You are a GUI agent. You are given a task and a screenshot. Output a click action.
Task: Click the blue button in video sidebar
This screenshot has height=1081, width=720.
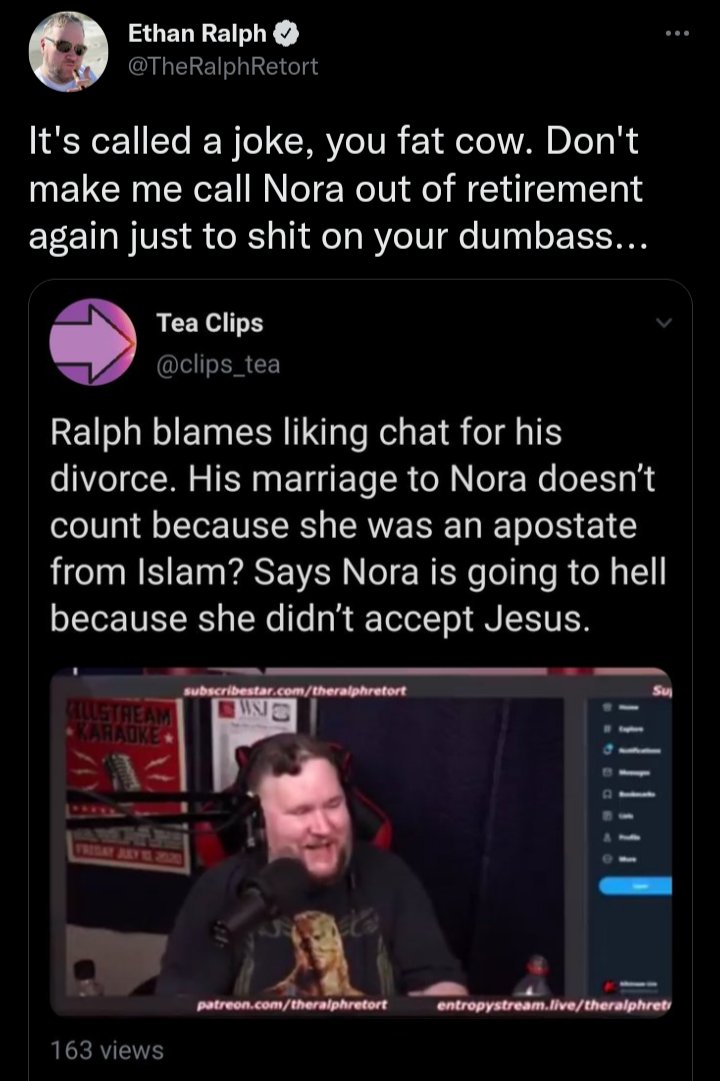tap(634, 886)
